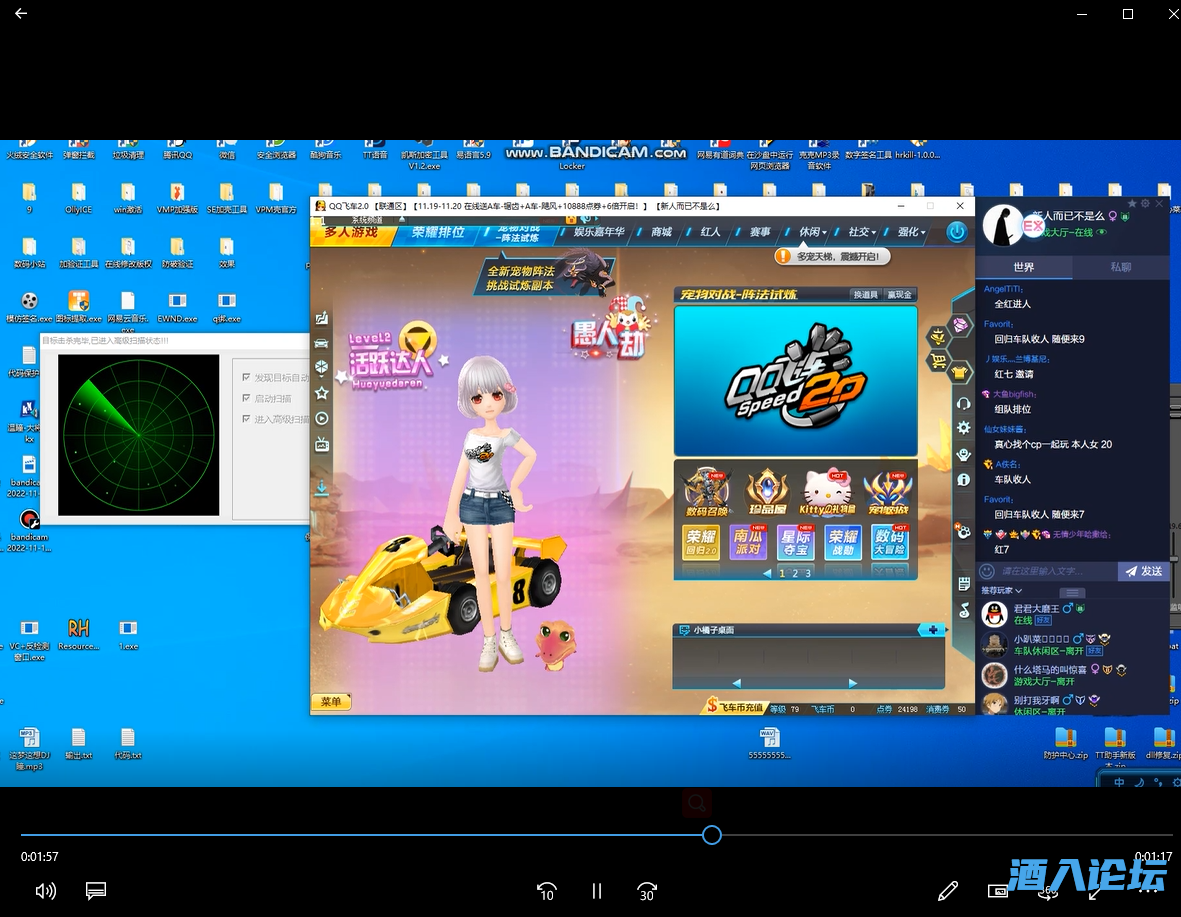The height and width of the screenshot is (917, 1181).
Task: Expand the 休闲 dropdown menu
Action: point(813,232)
